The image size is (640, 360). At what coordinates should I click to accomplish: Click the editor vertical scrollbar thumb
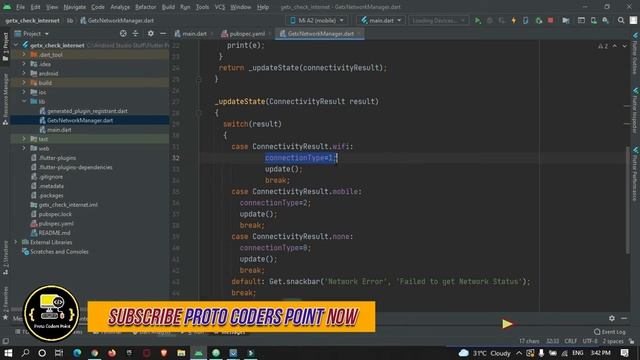[627, 200]
